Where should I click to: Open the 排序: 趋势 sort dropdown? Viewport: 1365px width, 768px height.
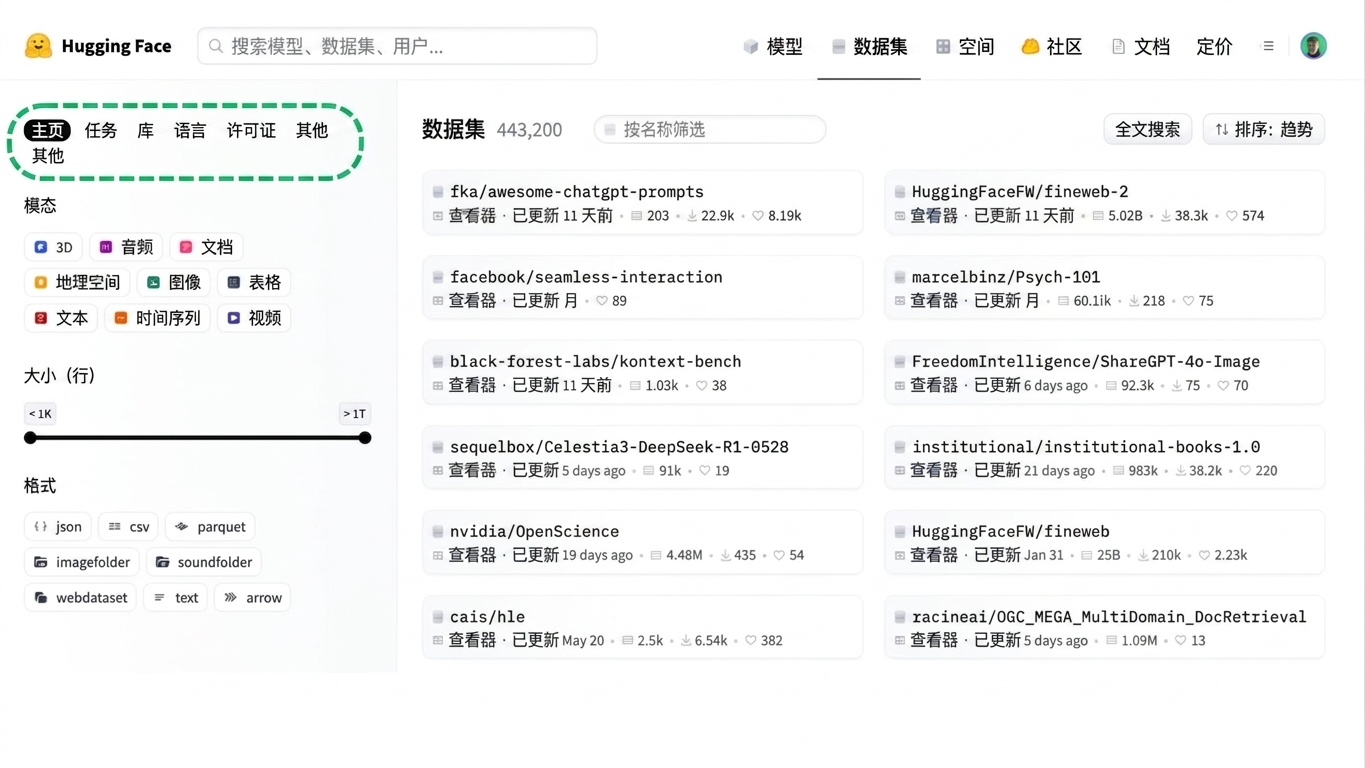[1264, 130]
